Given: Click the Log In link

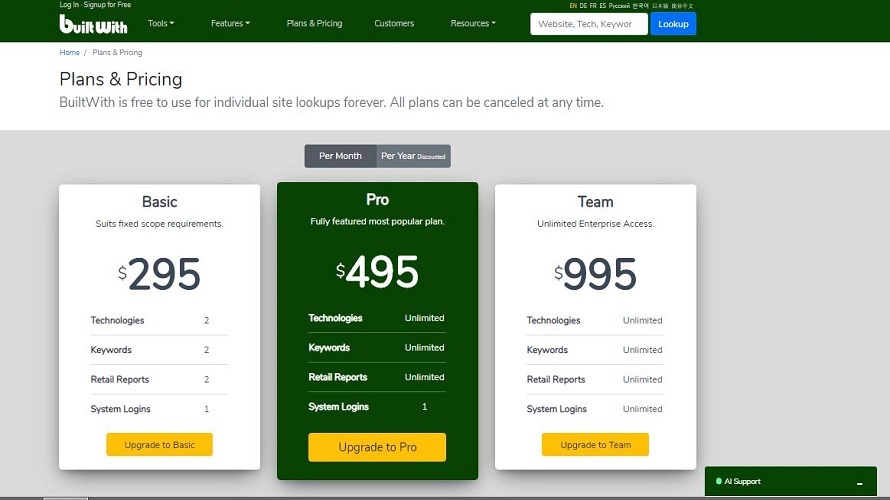Looking at the screenshot, I should point(69,5).
